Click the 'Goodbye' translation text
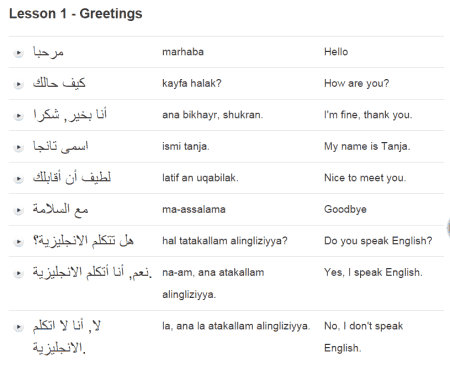Image resolution: width=450 pixels, height=367 pixels. tap(345, 209)
